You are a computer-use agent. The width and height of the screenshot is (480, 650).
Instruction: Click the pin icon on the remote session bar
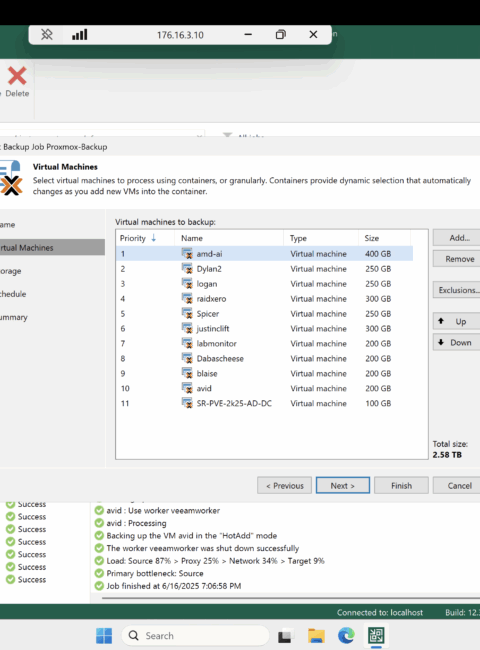(46, 34)
